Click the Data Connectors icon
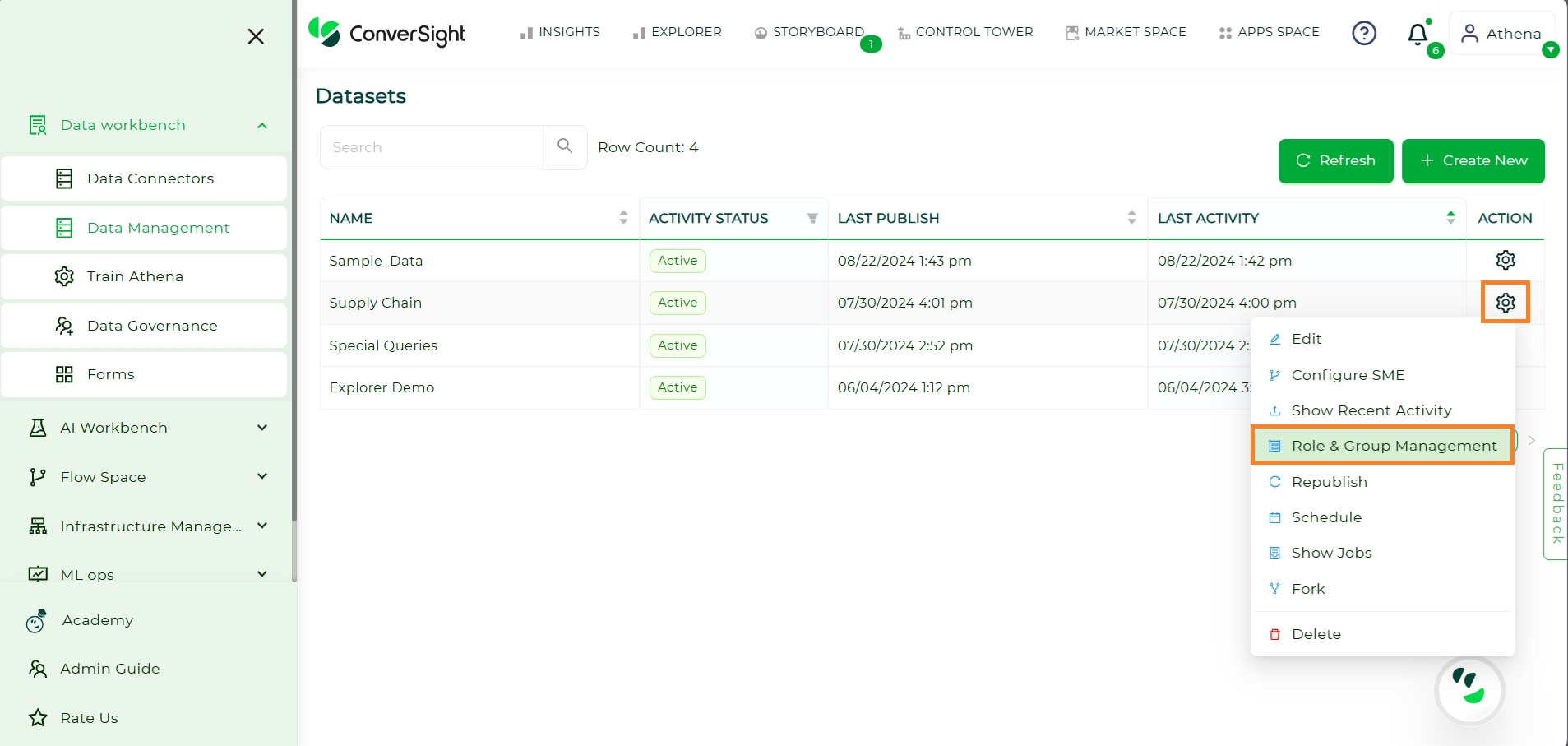 coord(64,178)
